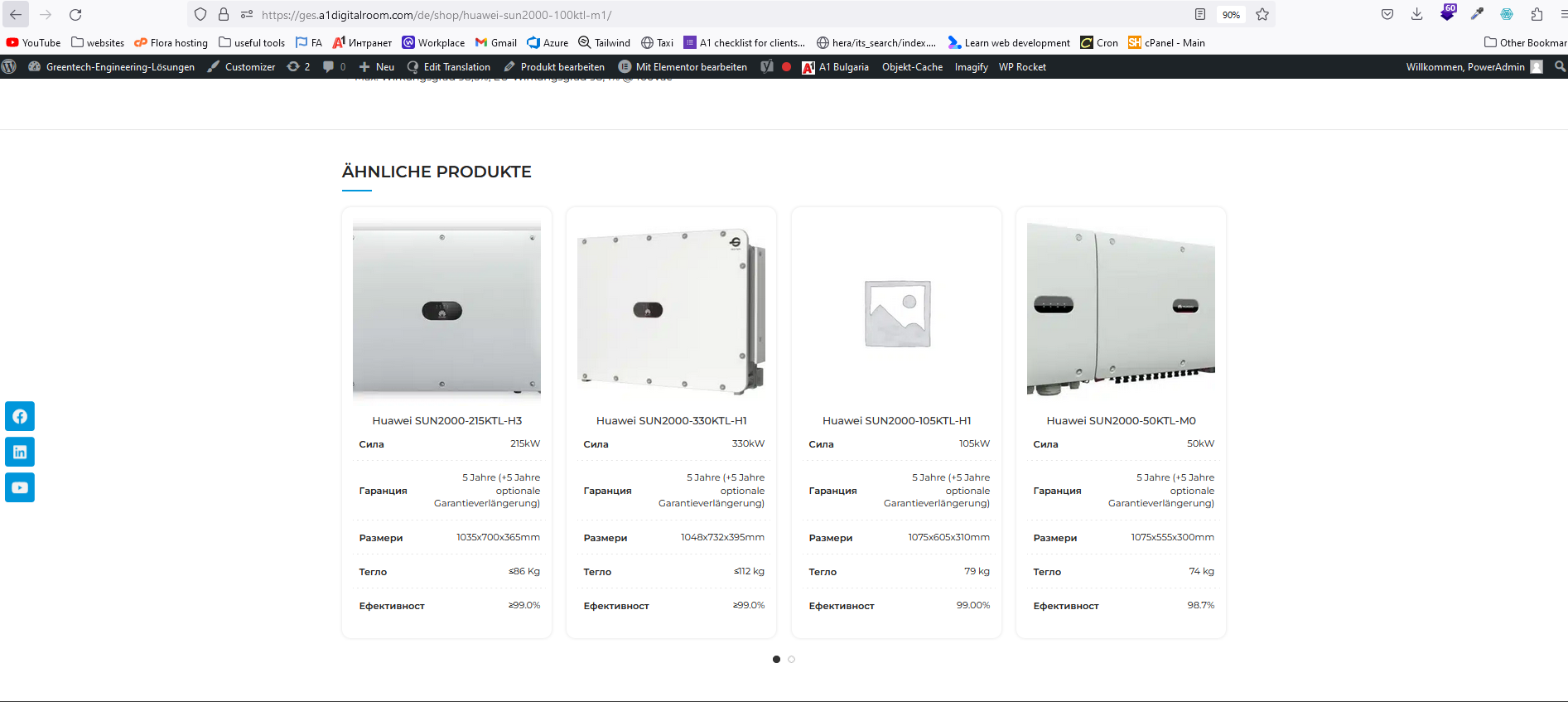This screenshot has height=702, width=1568.
Task: Click the Huawei SUN2000-50KTL-M0 title
Action: coord(1121,420)
